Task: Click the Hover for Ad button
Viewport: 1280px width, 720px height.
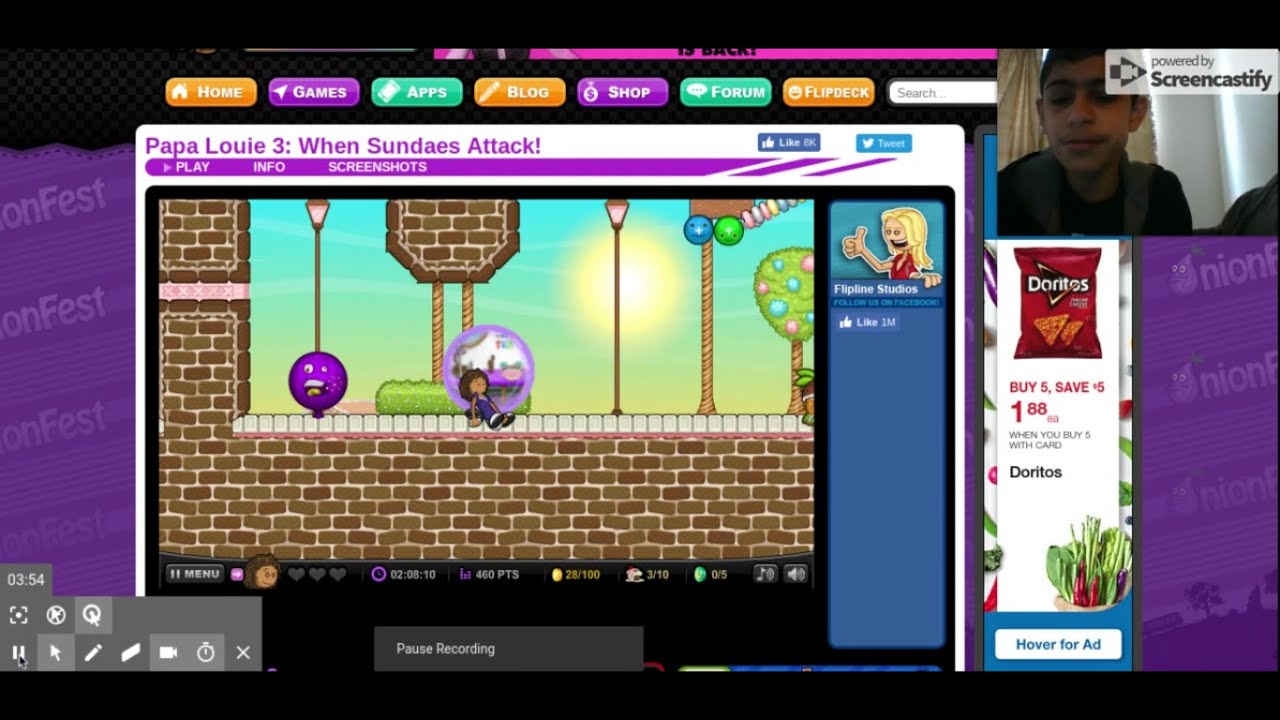Action: (x=1058, y=644)
